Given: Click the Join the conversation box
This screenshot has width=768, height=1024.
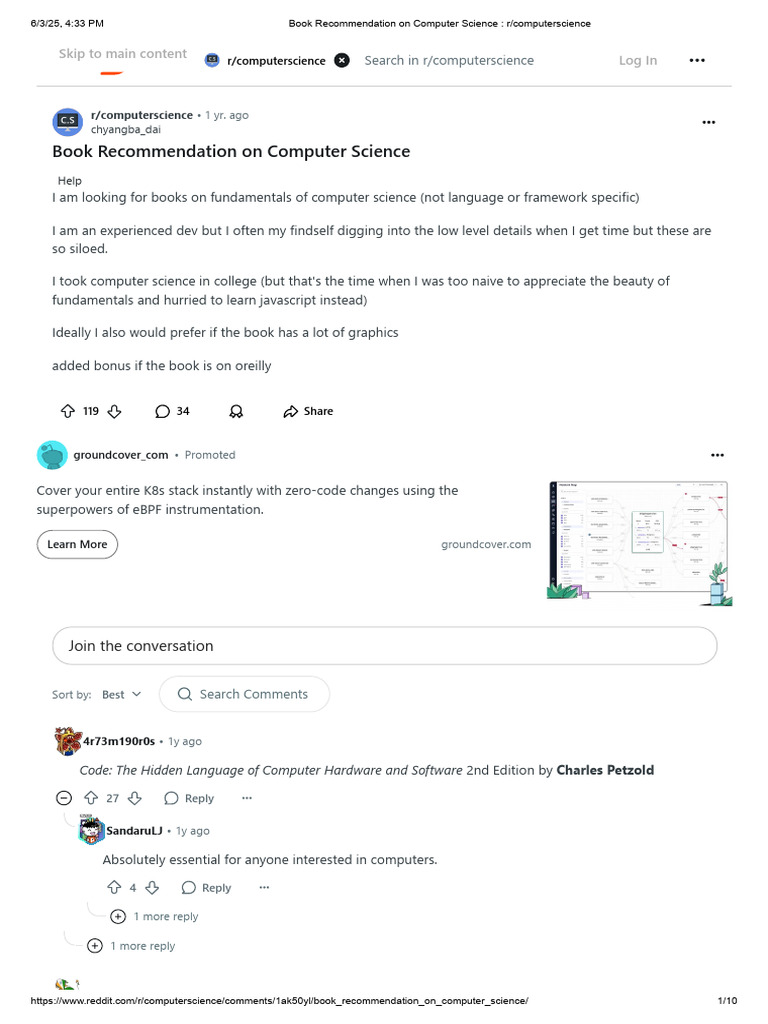Looking at the screenshot, I should point(384,646).
